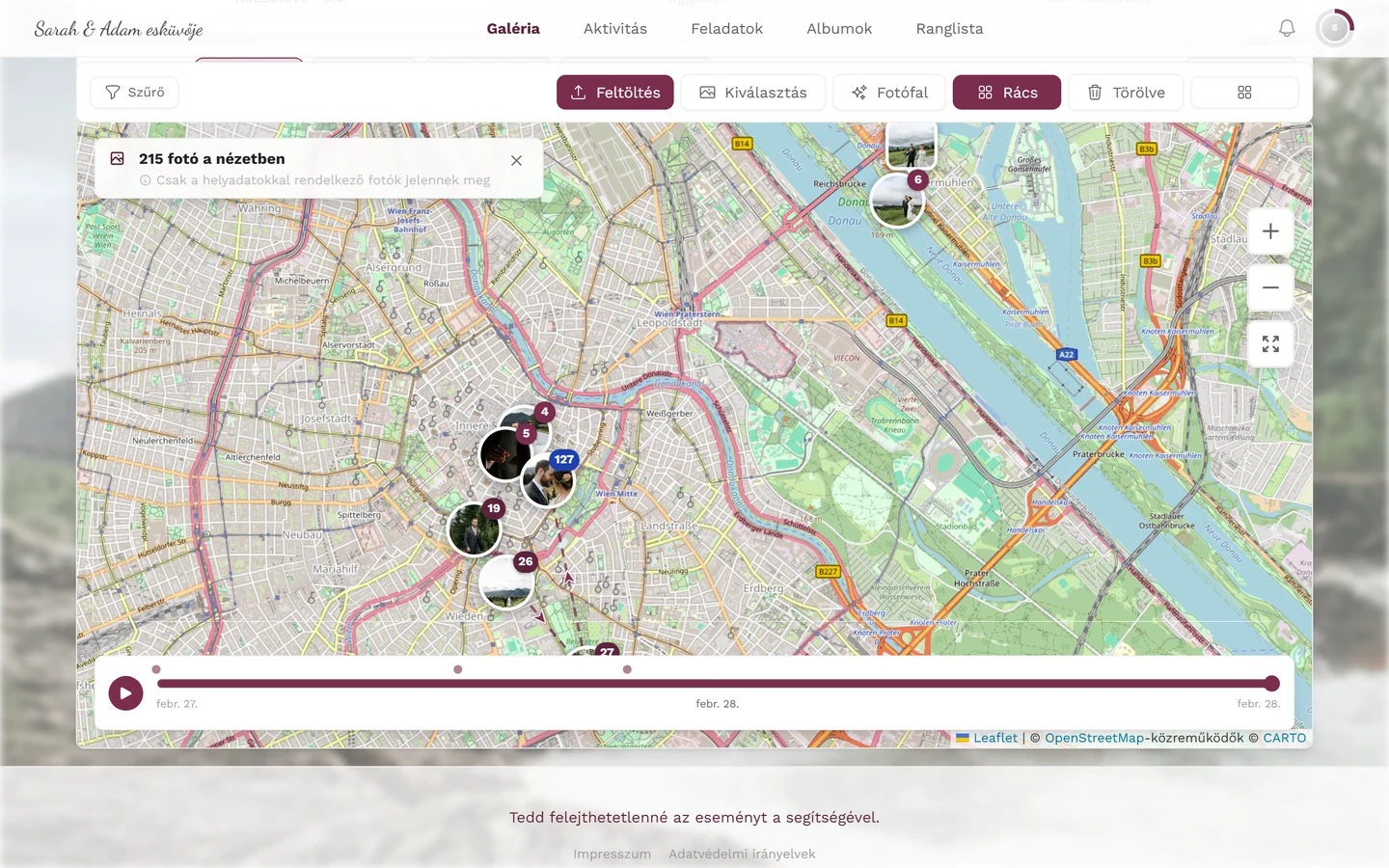Close the 215 fotó info banner
The image size is (1389, 868).
tap(516, 161)
